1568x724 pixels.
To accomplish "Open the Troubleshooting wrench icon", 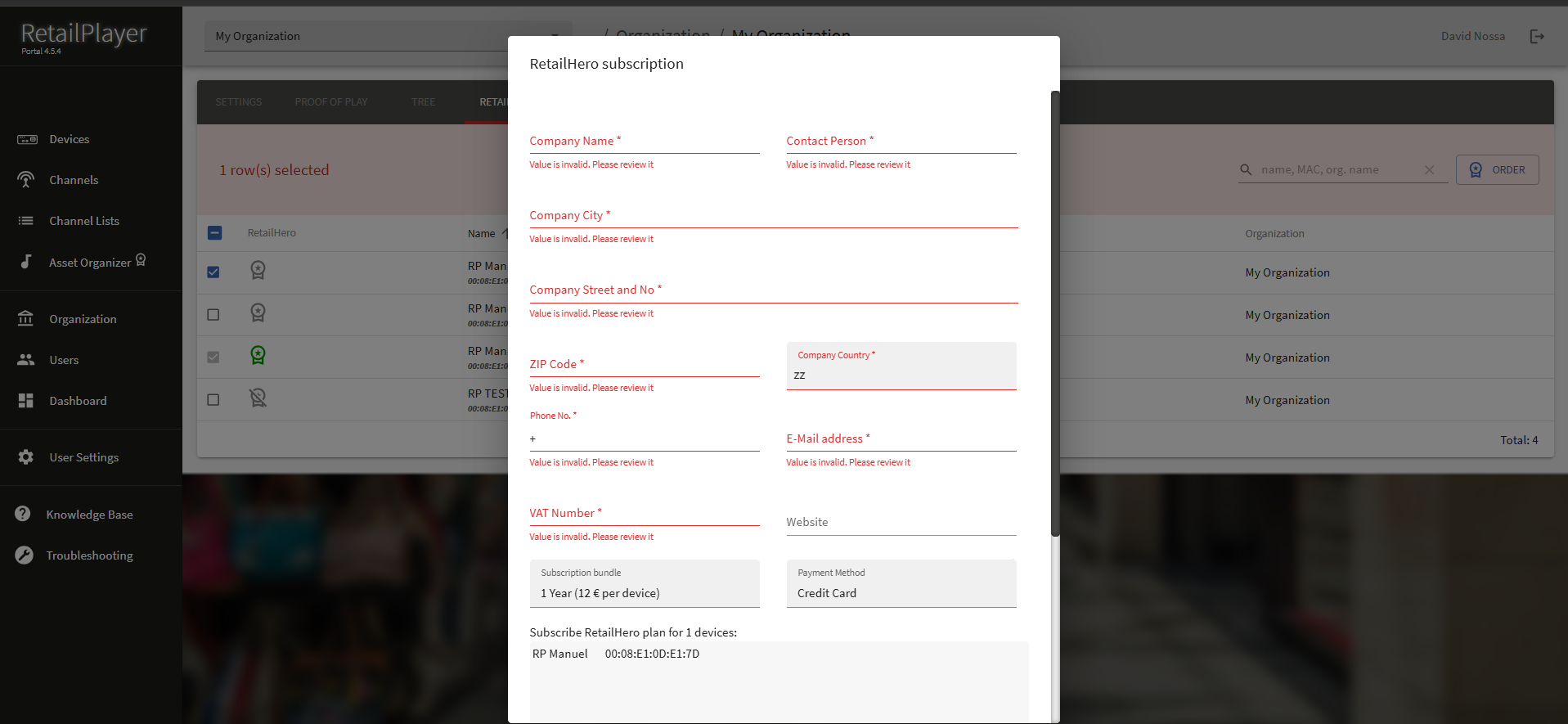I will pyautogui.click(x=25, y=555).
